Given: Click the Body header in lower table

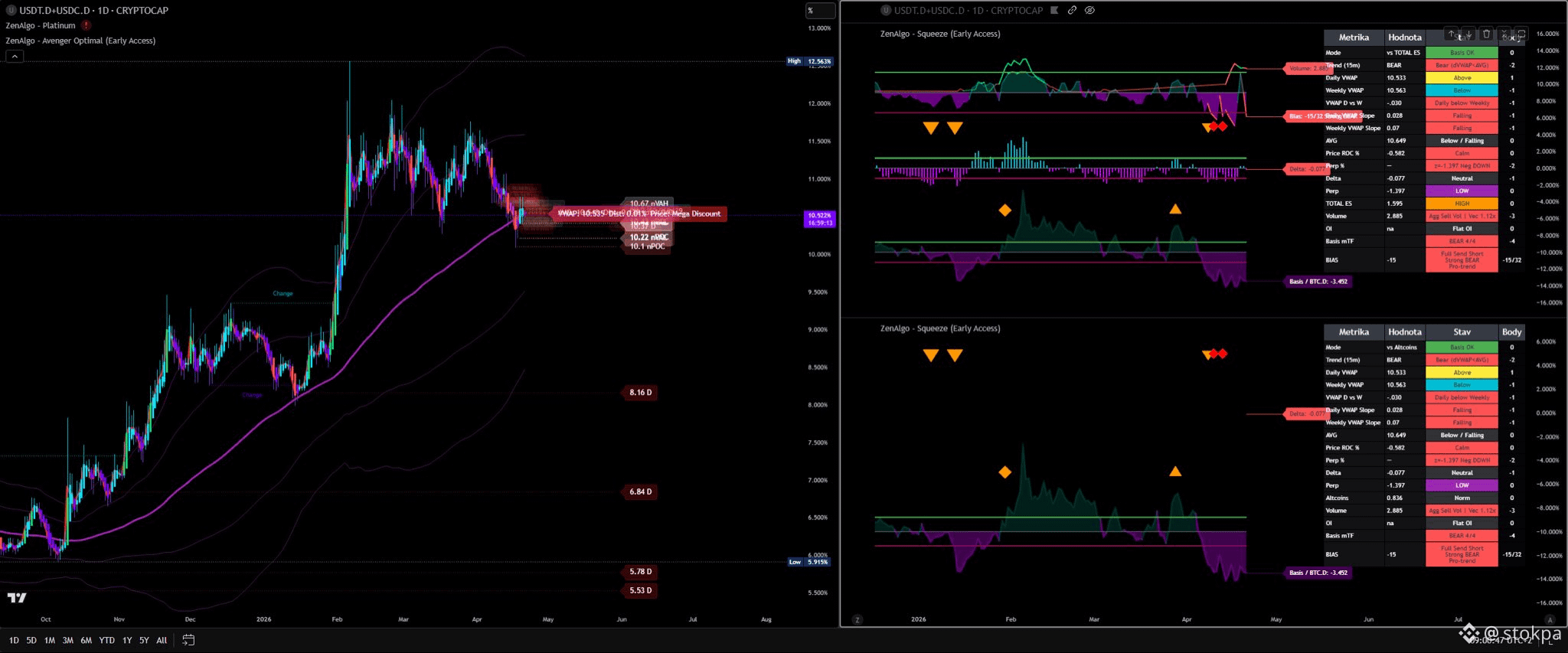Looking at the screenshot, I should tap(1511, 332).
